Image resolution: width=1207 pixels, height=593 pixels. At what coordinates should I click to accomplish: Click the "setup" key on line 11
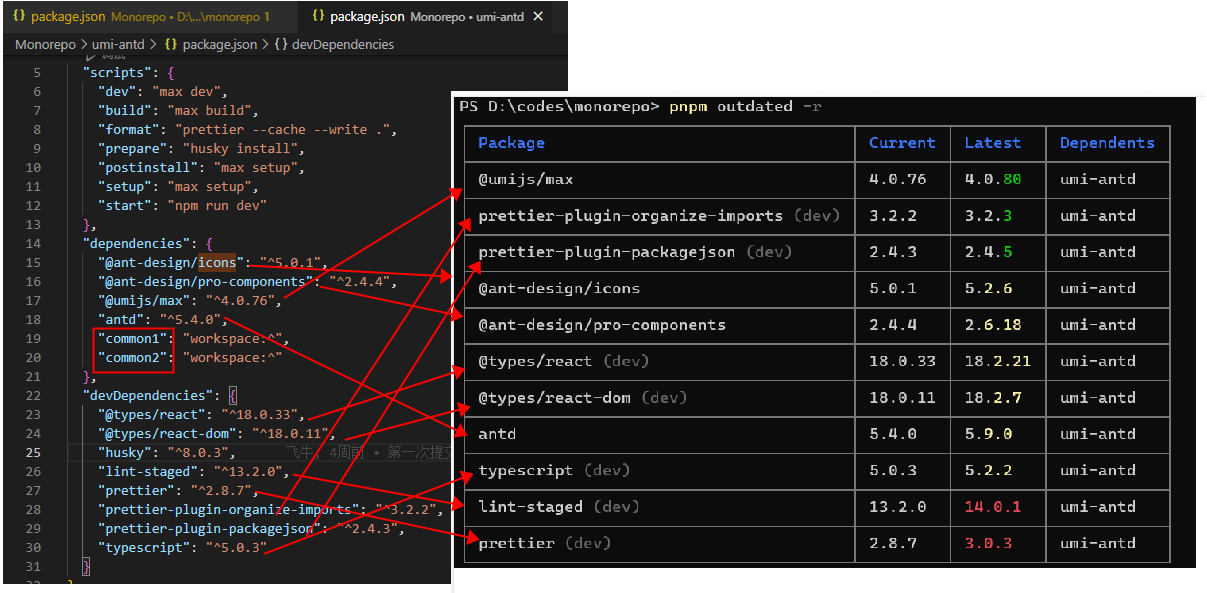[124, 186]
